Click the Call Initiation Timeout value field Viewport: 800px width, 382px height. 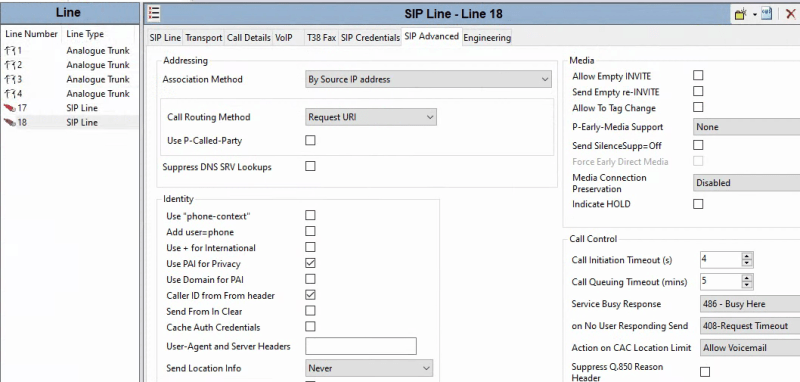tap(720, 260)
